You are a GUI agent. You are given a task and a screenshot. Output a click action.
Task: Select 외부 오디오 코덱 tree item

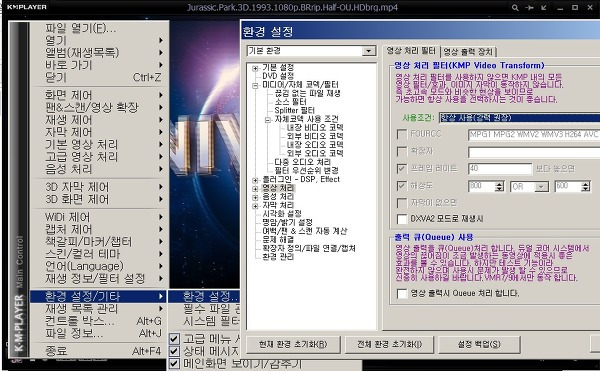point(315,153)
